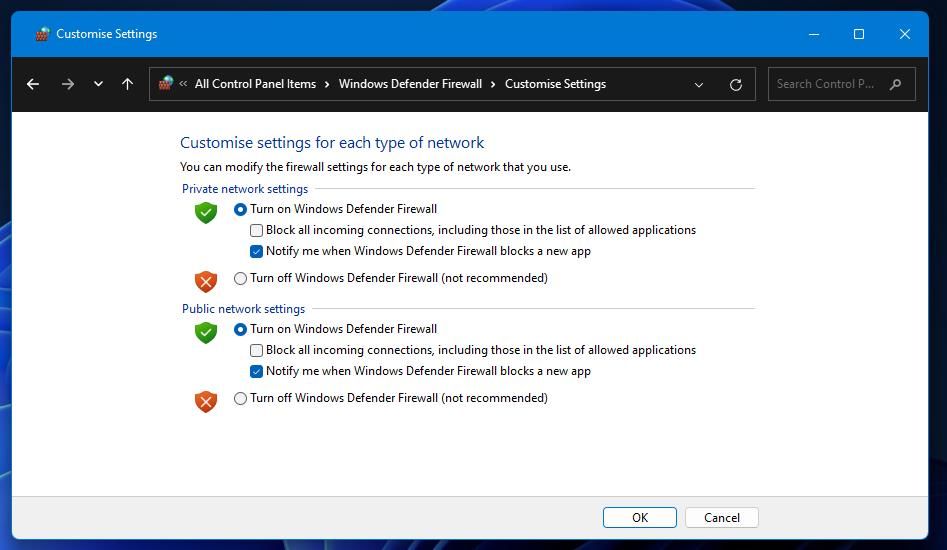Click the firewall icon in address bar

(165, 83)
